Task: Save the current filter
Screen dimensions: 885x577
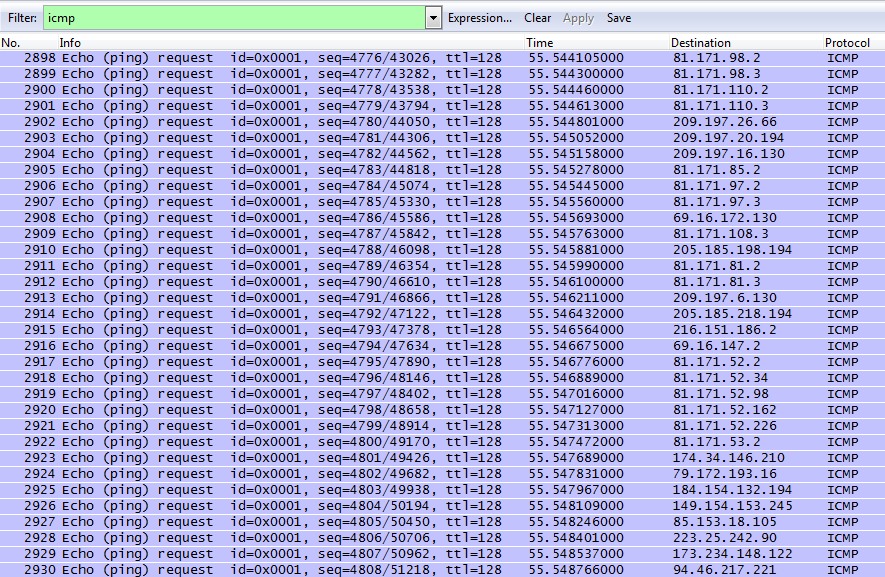Action: 619,18
